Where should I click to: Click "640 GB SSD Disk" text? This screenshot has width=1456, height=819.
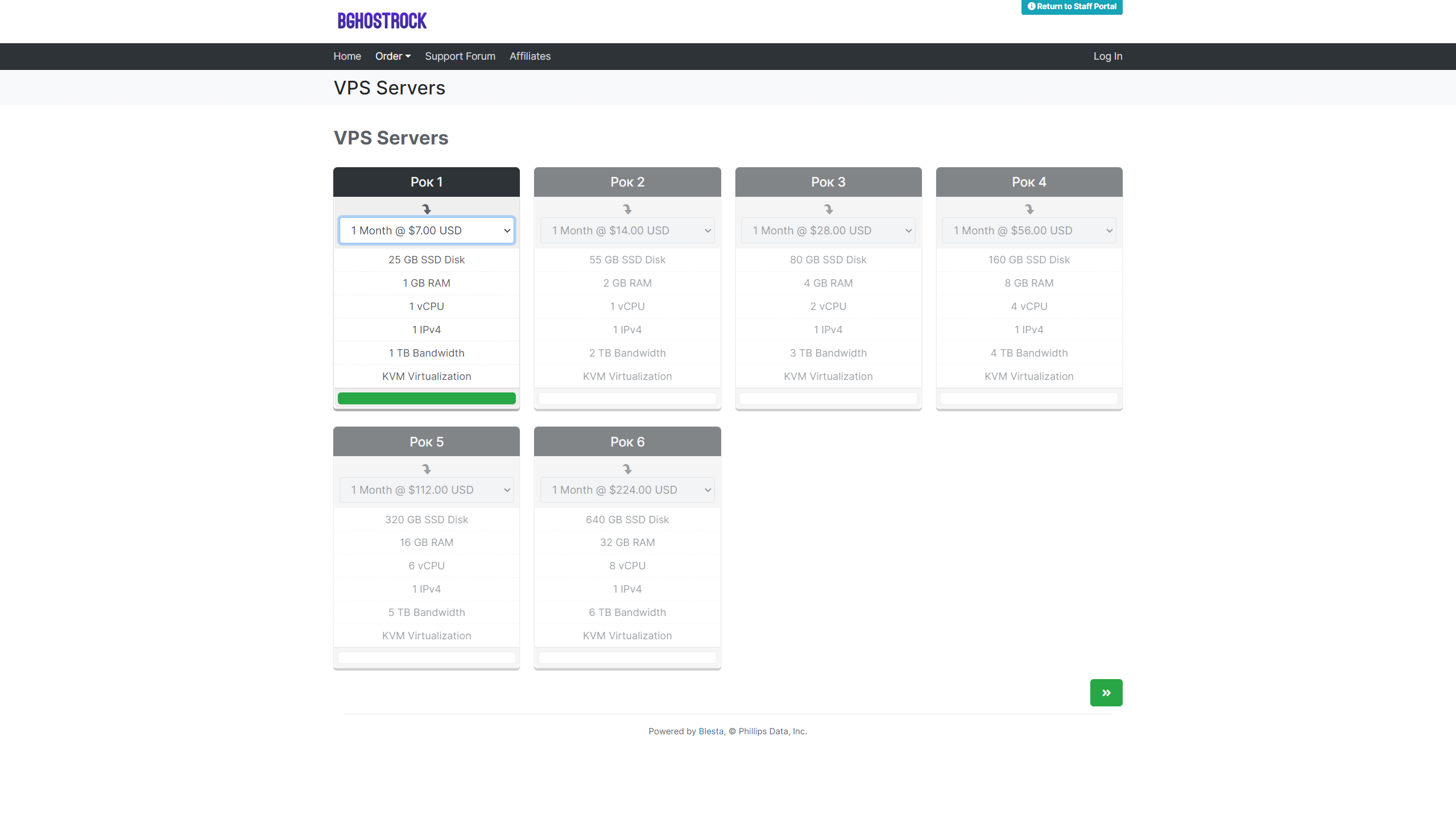pos(627,520)
